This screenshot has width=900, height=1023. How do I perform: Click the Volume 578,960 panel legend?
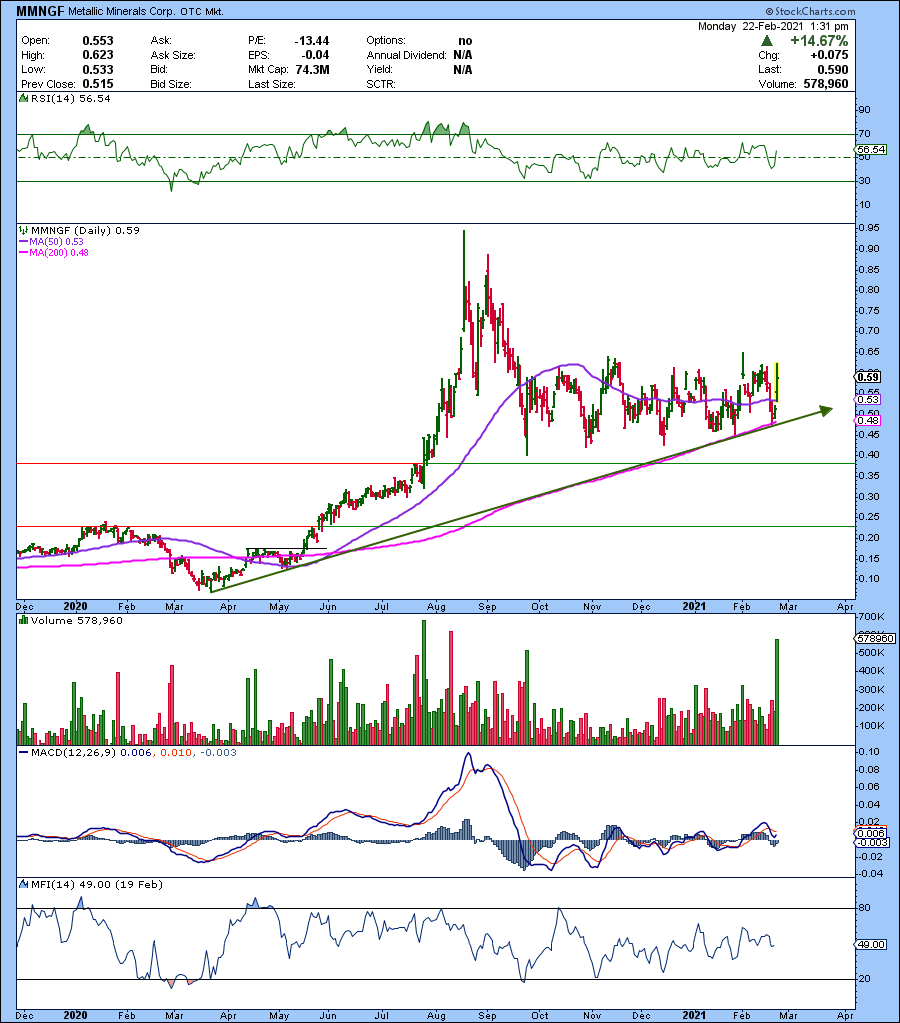tap(77, 620)
